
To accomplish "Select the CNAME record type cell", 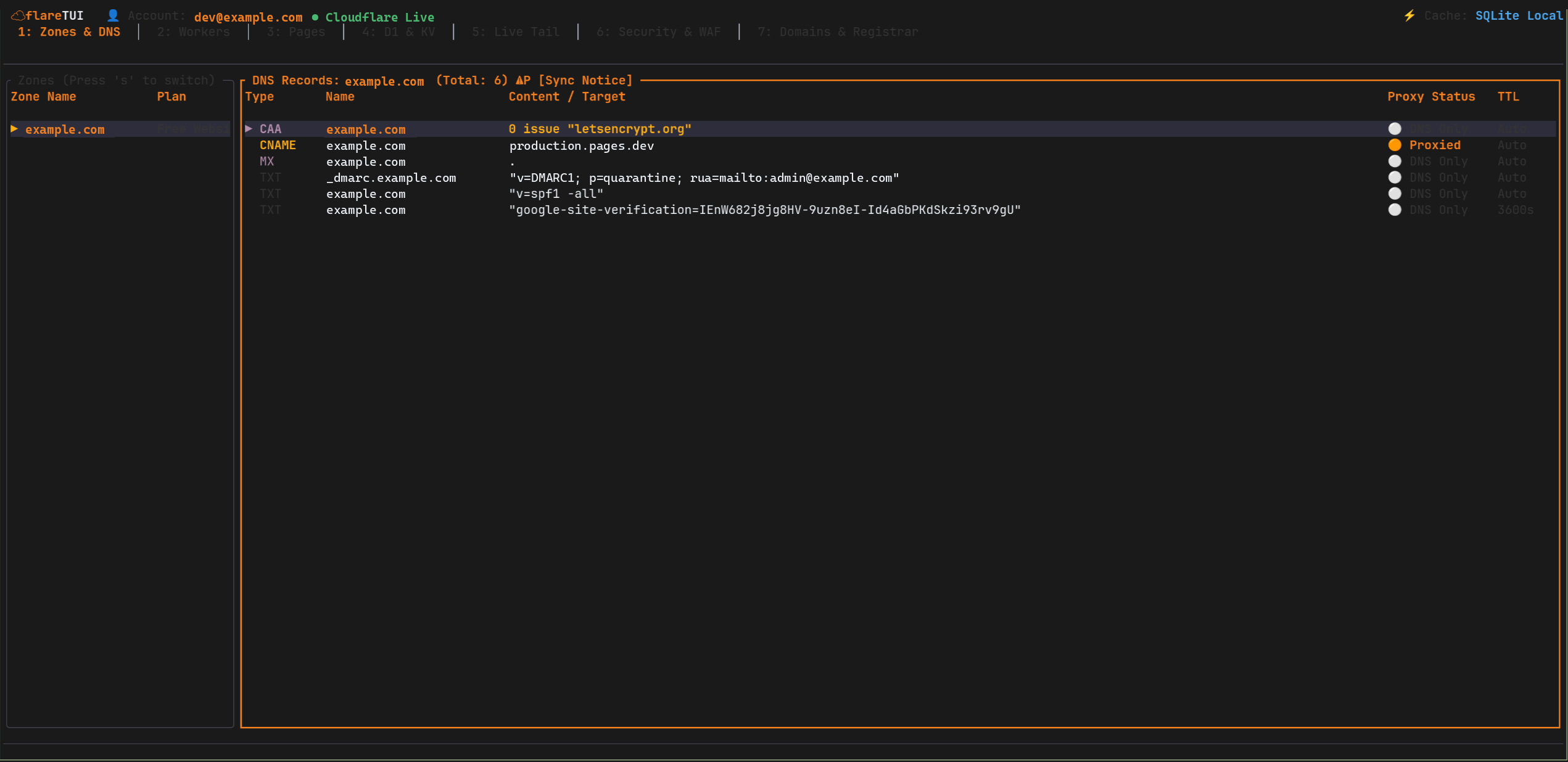I will [278, 145].
